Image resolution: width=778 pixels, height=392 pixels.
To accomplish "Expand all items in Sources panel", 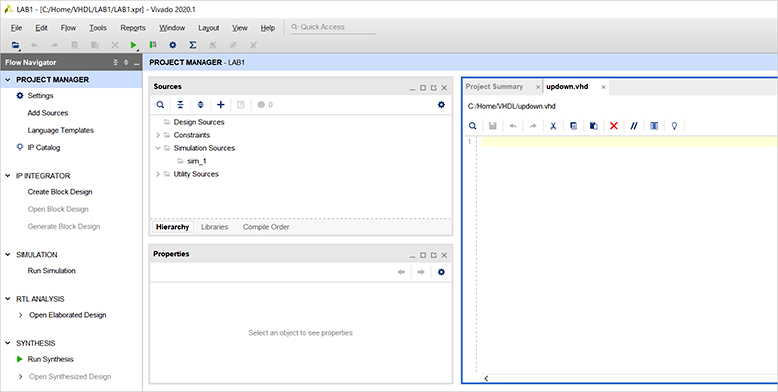I will coord(200,105).
